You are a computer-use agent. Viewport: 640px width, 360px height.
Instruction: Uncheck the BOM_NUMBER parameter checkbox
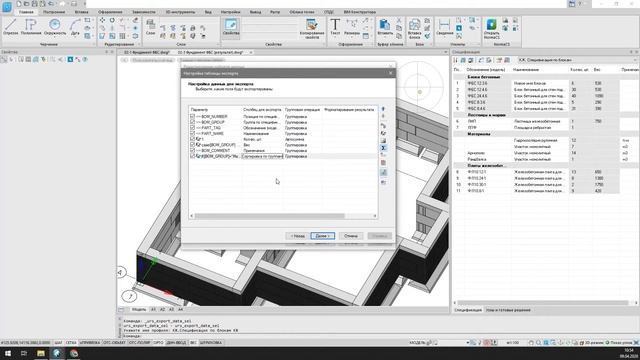[192, 116]
